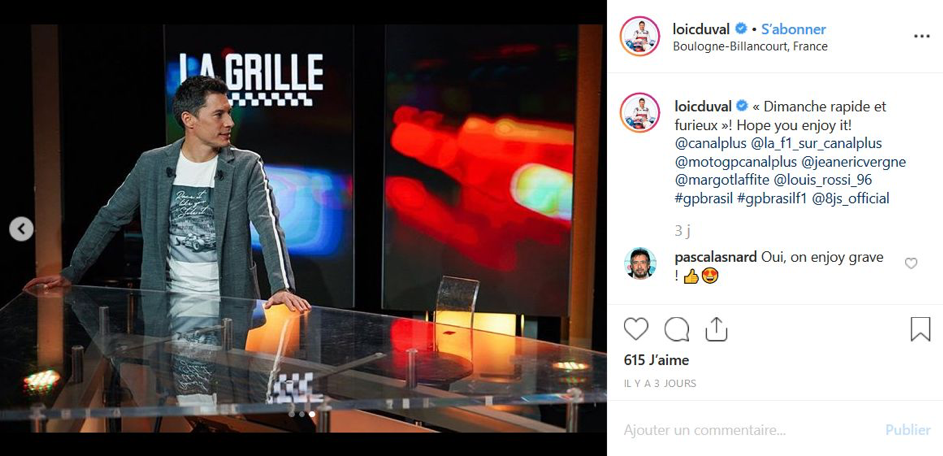Go to the previous photo with left arrow

(22, 229)
